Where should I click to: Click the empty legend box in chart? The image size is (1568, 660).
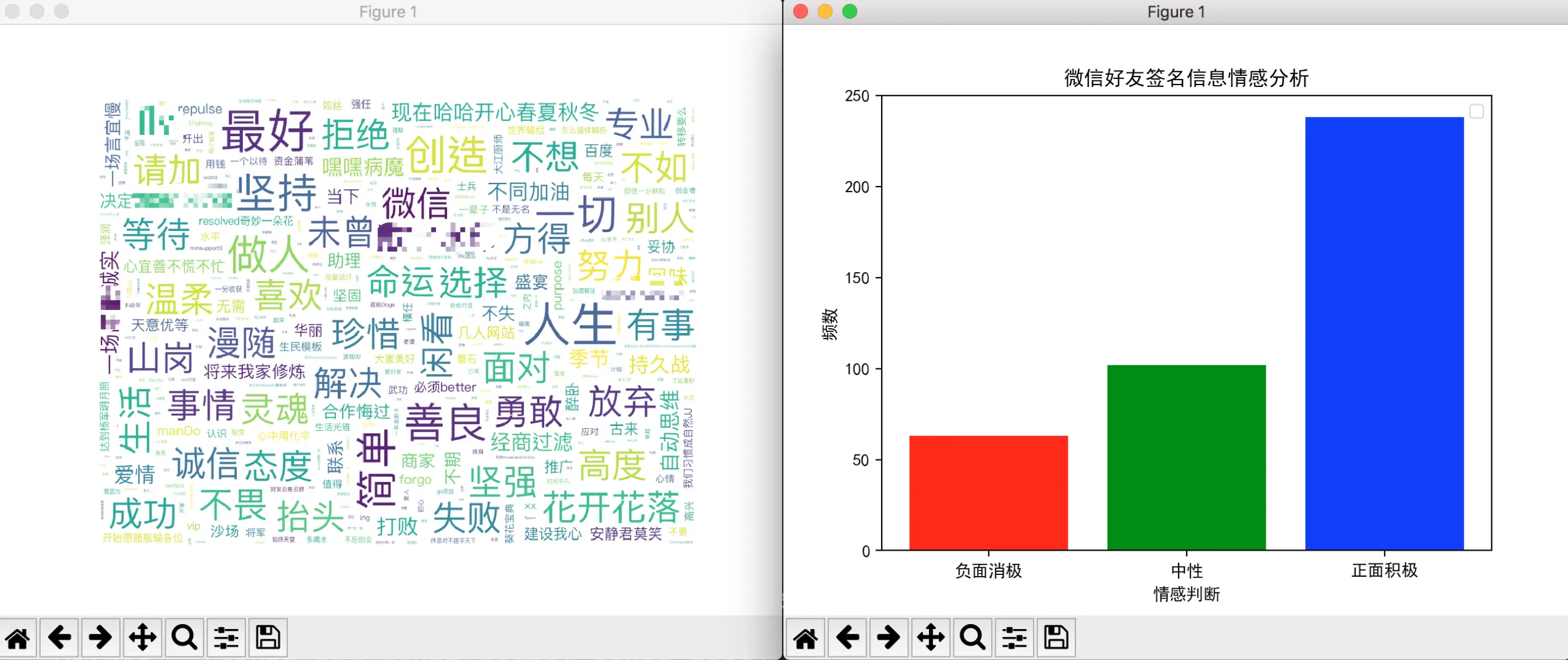coord(1476,112)
